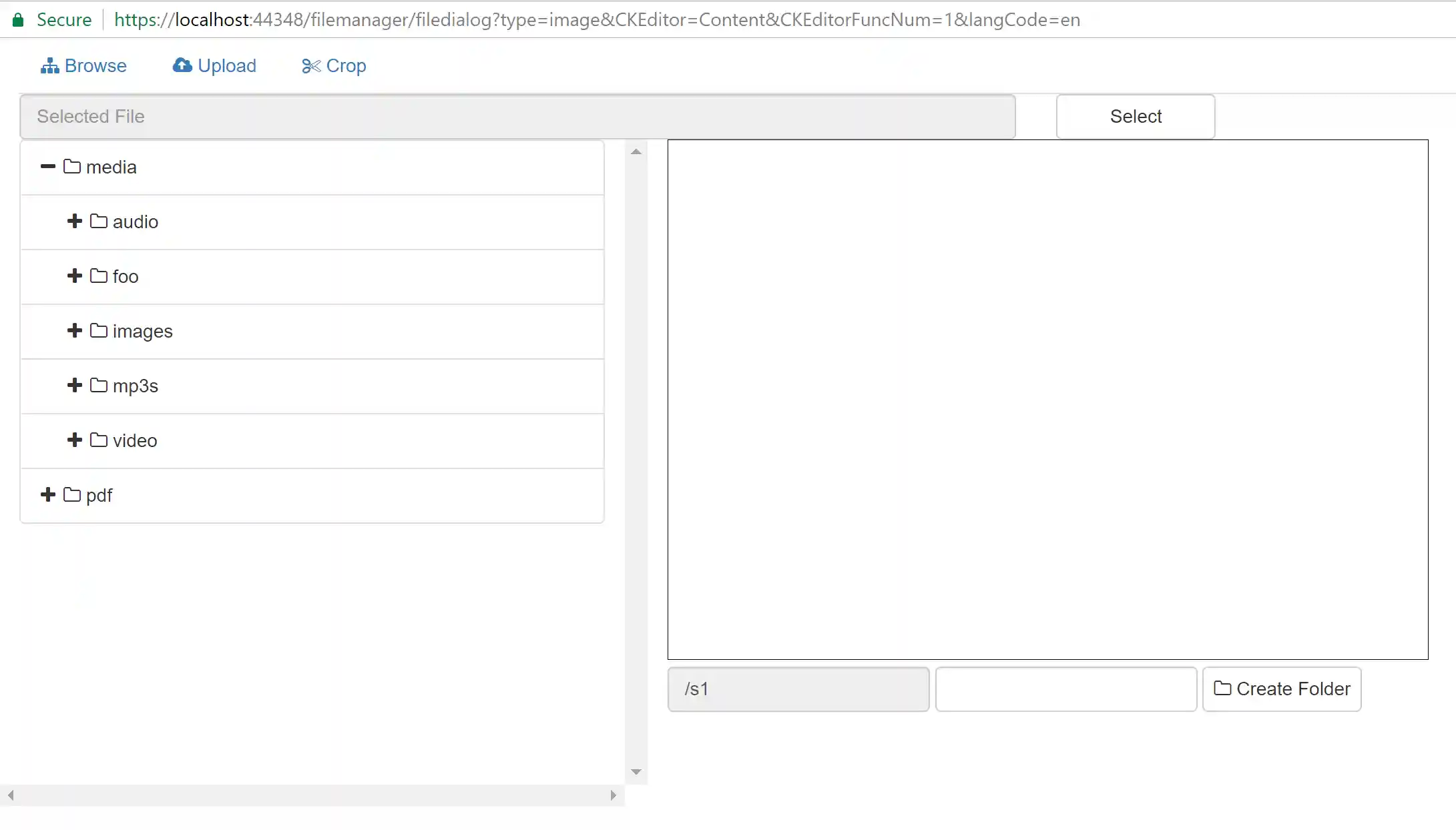1456x830 pixels.
Task: Click the Browse sitemap icon
Action: [50, 65]
